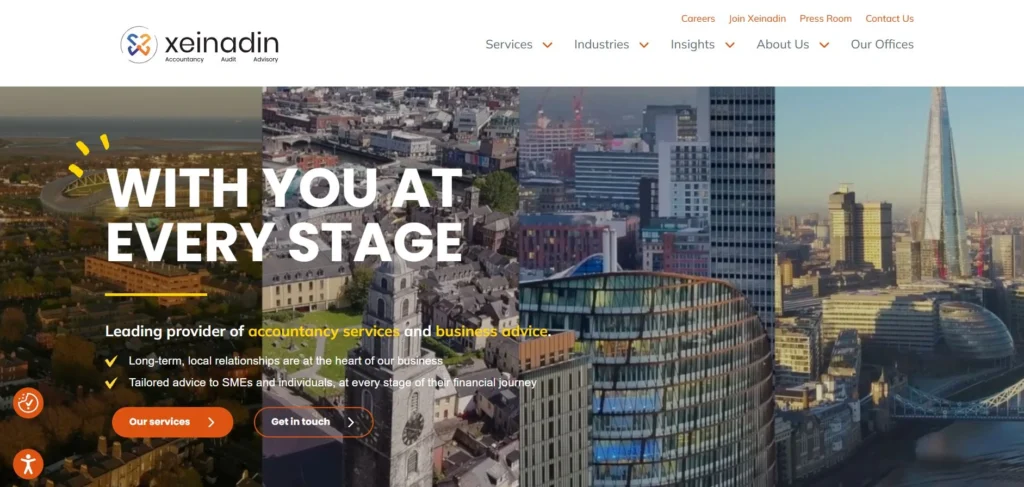
Task: Click the arrow icon in Our services button
Action: pyautogui.click(x=211, y=422)
